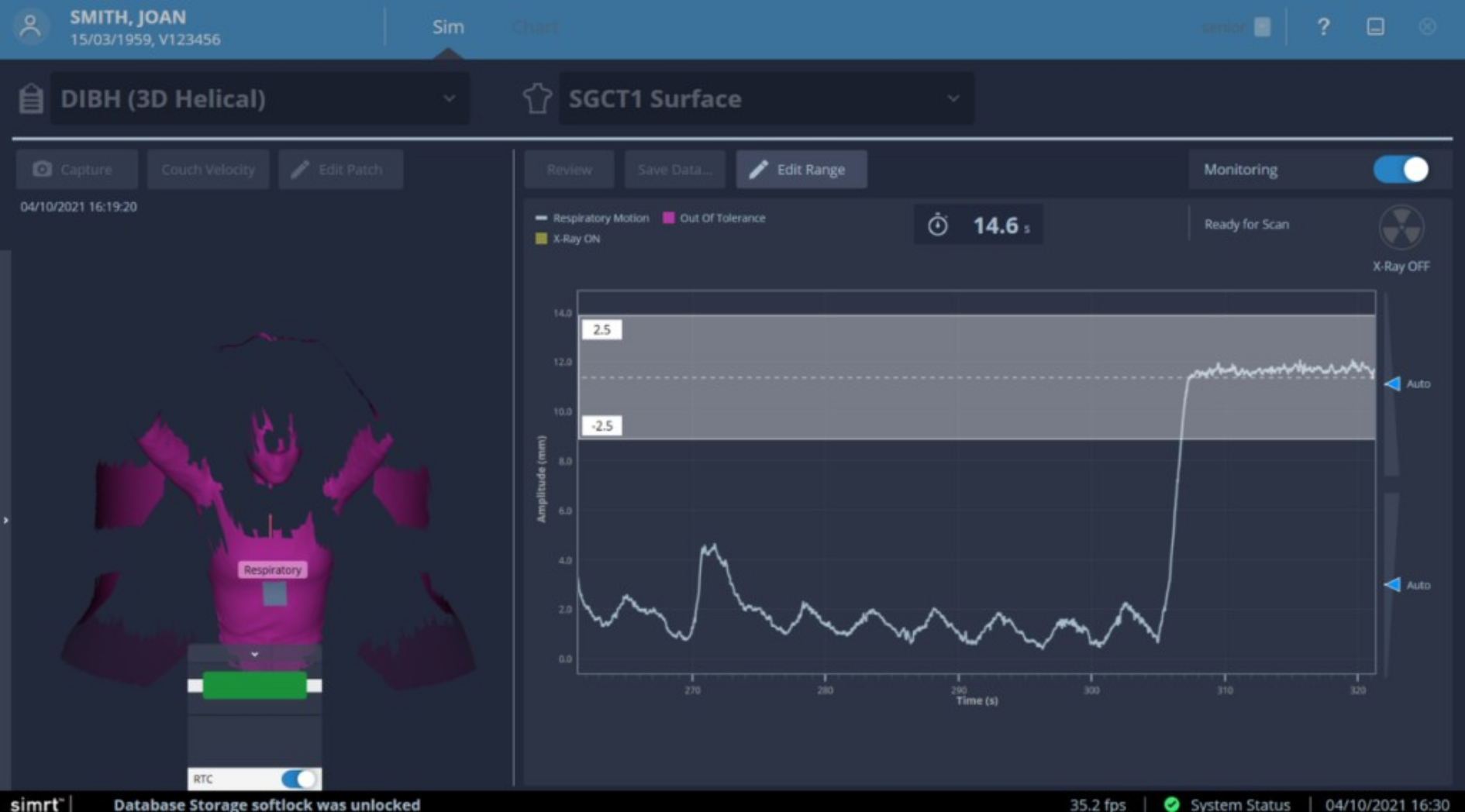Turn off the Monitoring switch
1465x812 pixels.
[1401, 170]
